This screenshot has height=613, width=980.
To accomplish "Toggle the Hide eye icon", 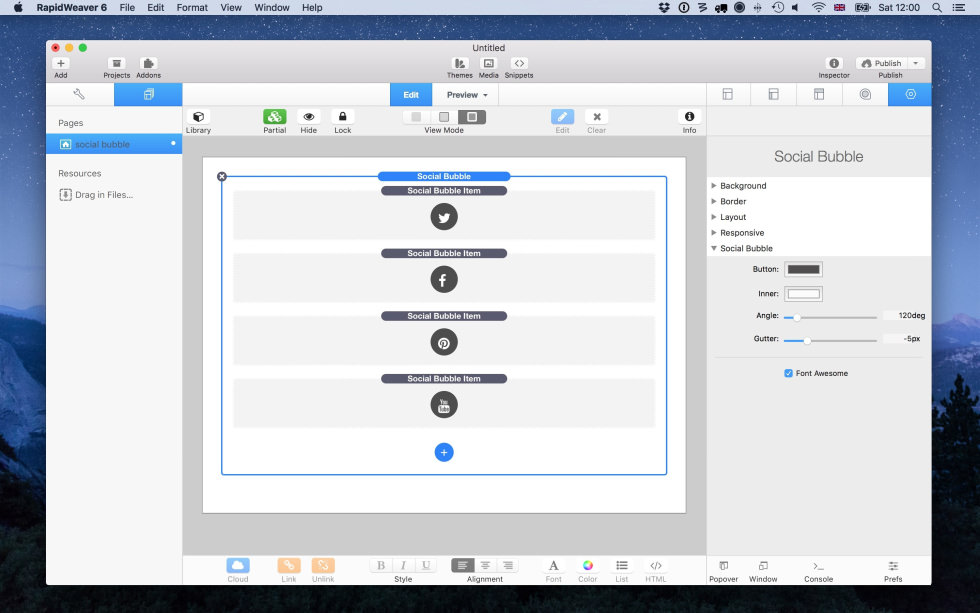I will click(x=309, y=117).
